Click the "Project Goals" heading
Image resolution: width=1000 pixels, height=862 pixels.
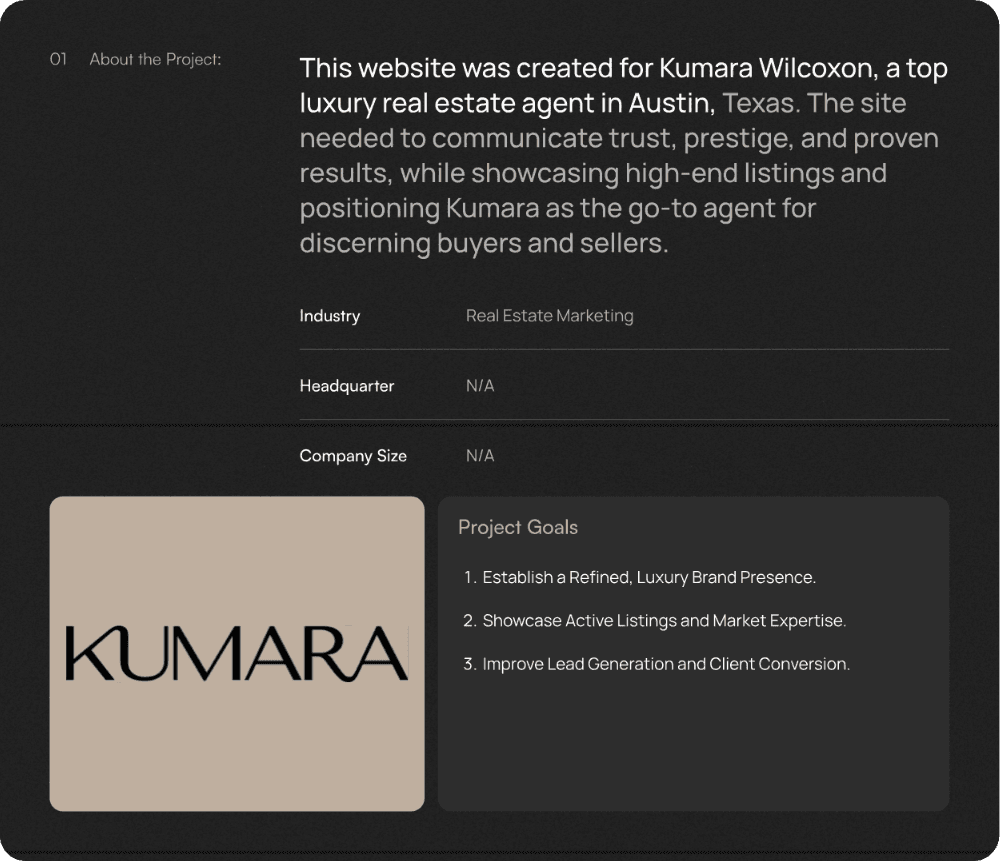(x=518, y=527)
